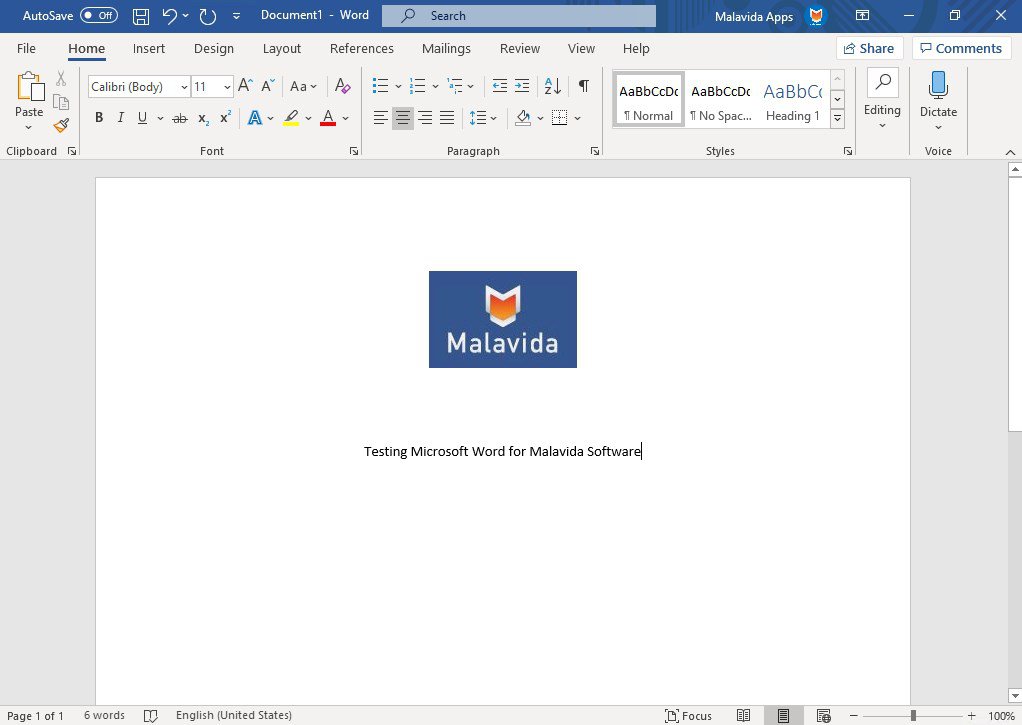Increase indent of the paragraph
Viewport: 1022px width, 725px height.
(x=522, y=87)
